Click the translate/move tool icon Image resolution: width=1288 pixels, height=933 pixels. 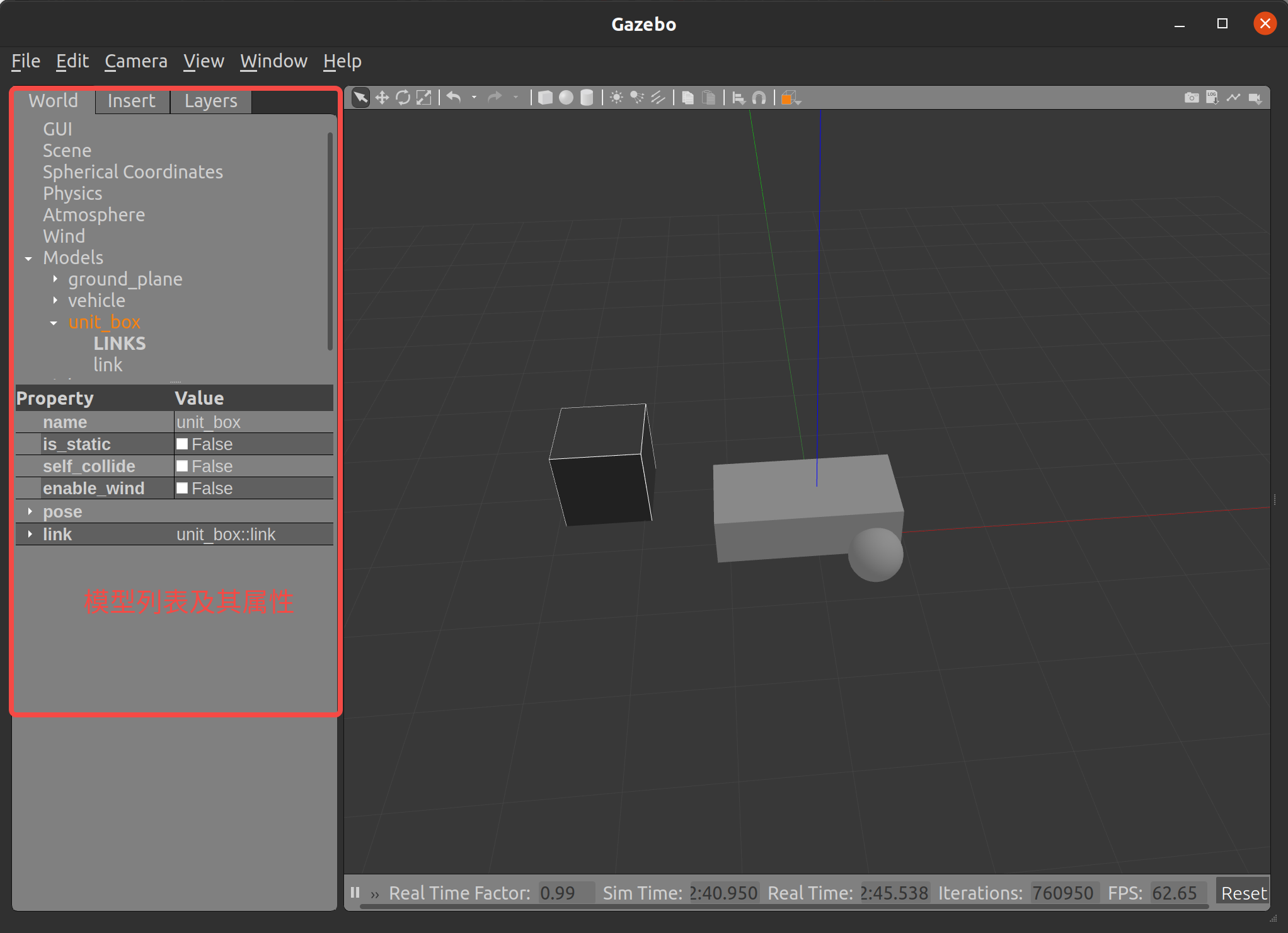tap(381, 97)
